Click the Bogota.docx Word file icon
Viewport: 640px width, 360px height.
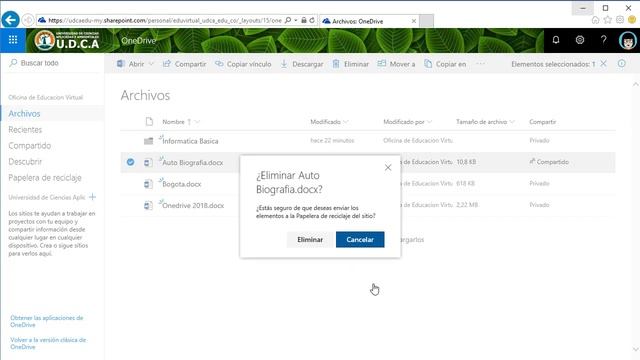pyautogui.click(x=148, y=184)
